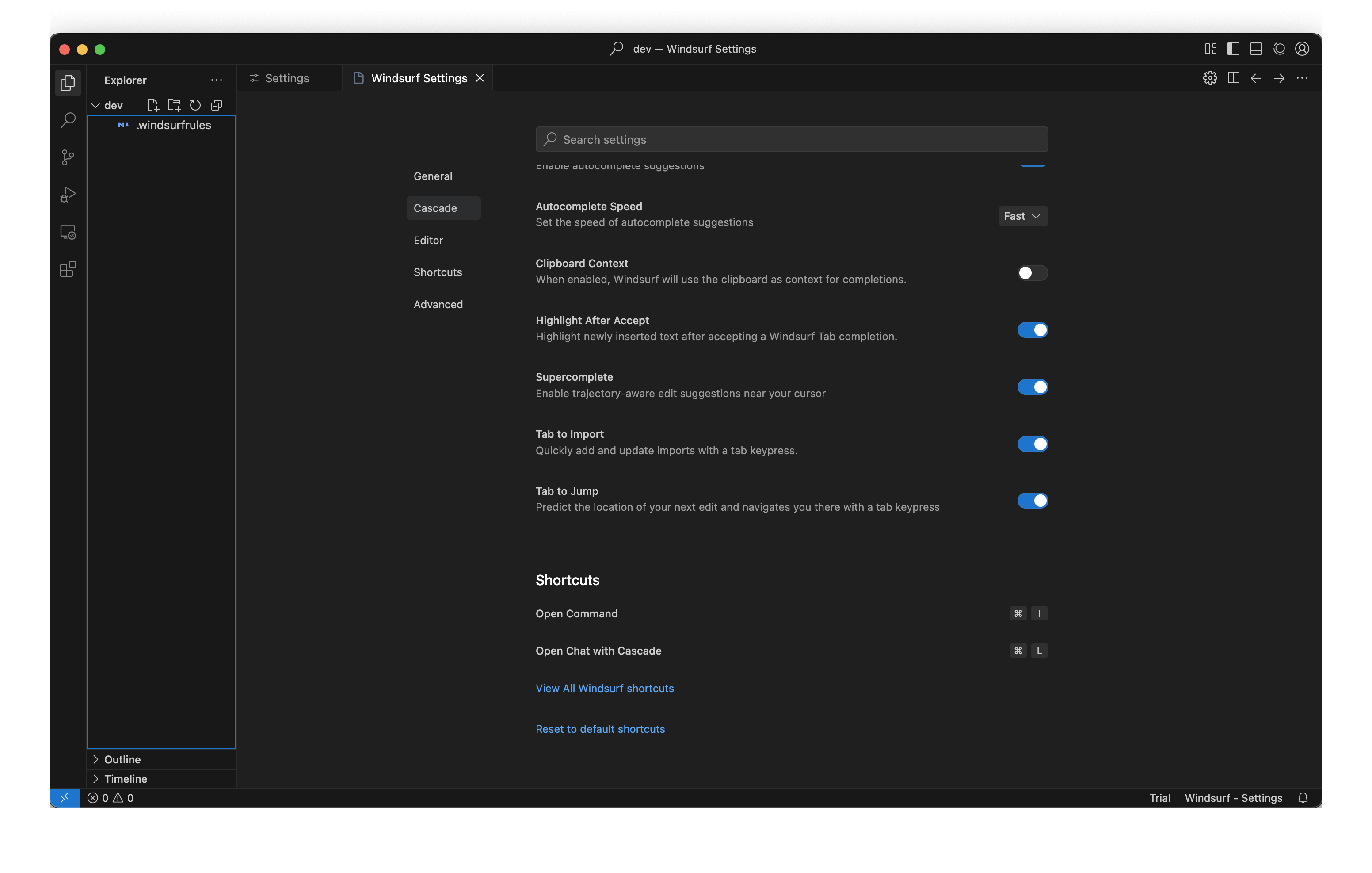Image resolution: width=1372 pixels, height=873 pixels.
Task: Select Advanced in the settings navigation
Action: coord(438,305)
